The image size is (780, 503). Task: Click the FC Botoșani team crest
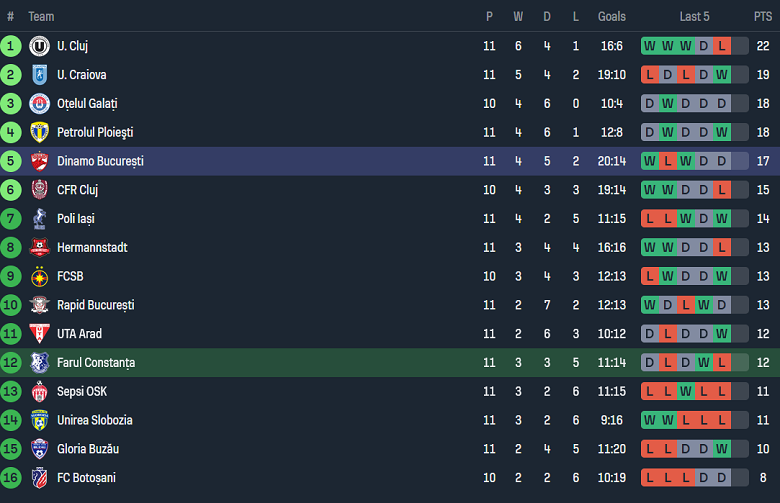40,478
